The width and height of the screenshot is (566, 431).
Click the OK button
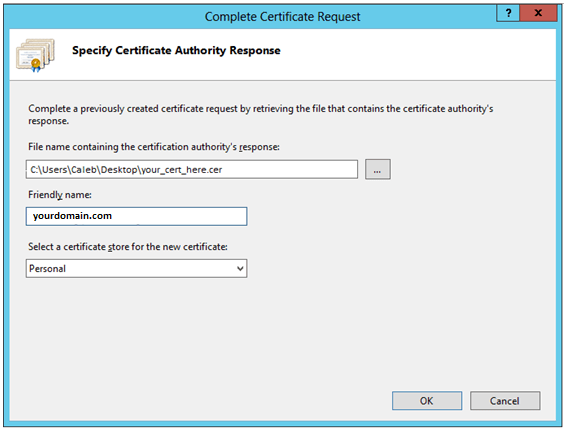pyautogui.click(x=427, y=401)
